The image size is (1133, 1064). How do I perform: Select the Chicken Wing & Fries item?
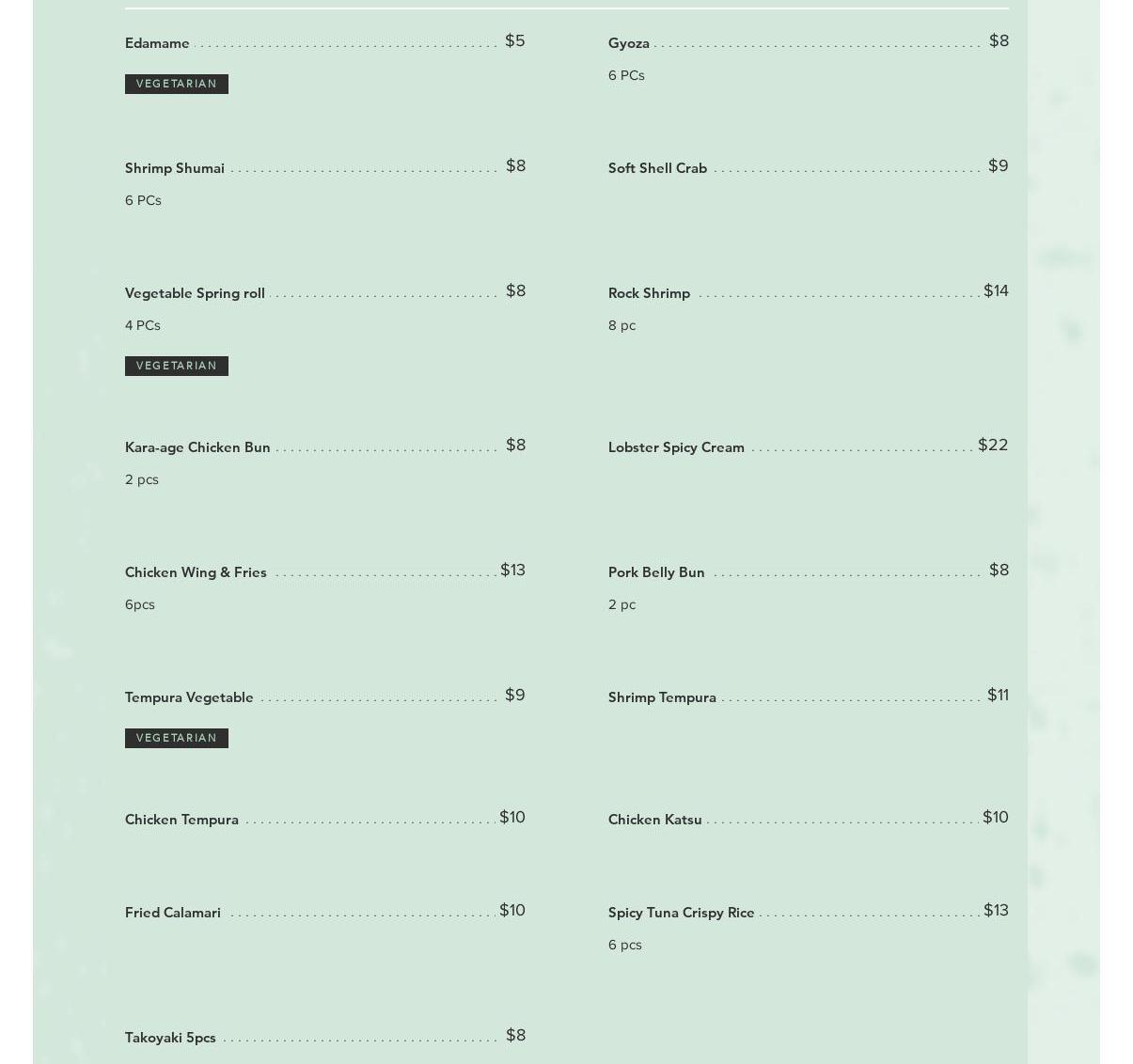(196, 572)
